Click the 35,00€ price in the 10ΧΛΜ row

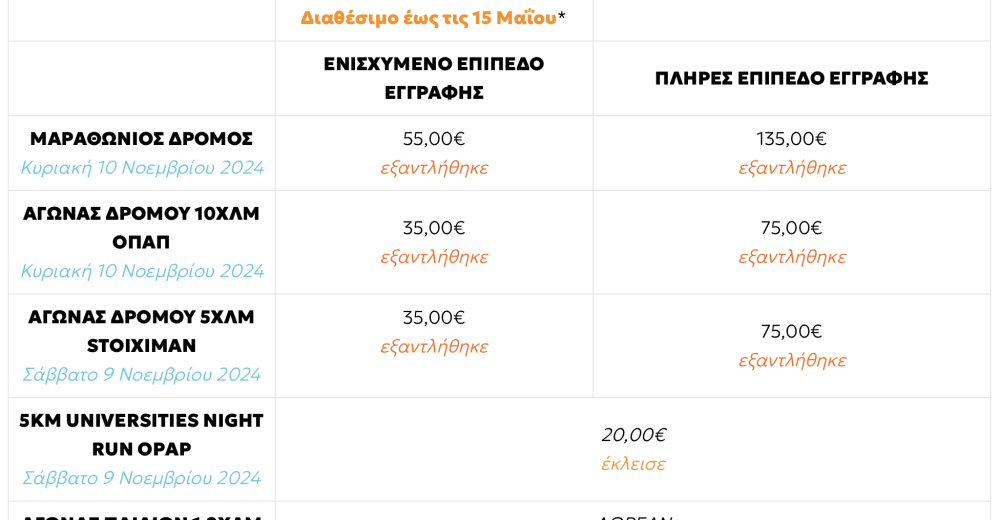coord(434,228)
